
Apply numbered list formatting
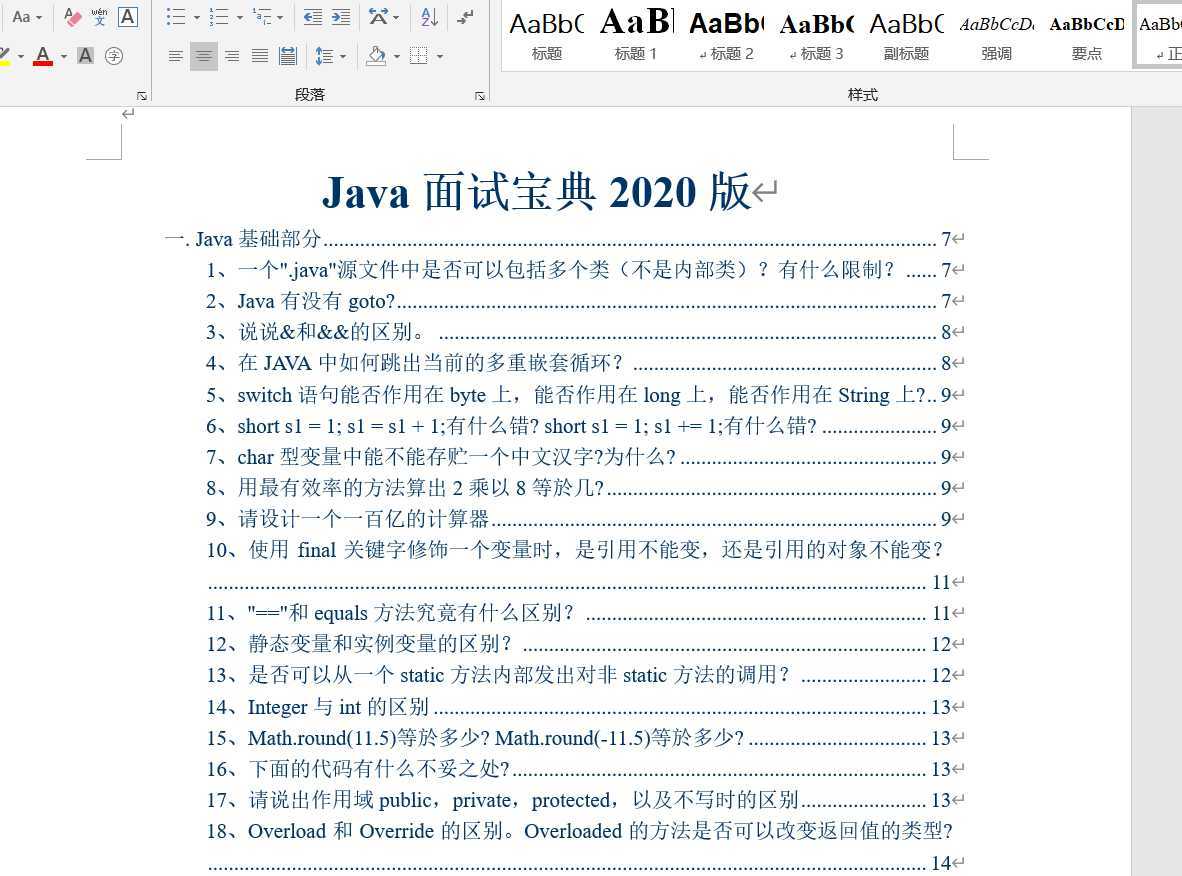click(x=219, y=17)
